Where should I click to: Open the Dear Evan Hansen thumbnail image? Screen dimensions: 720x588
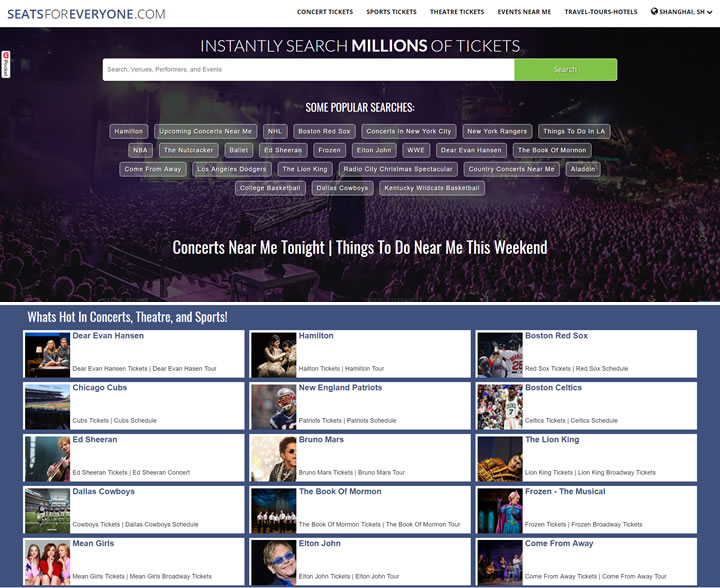47,355
